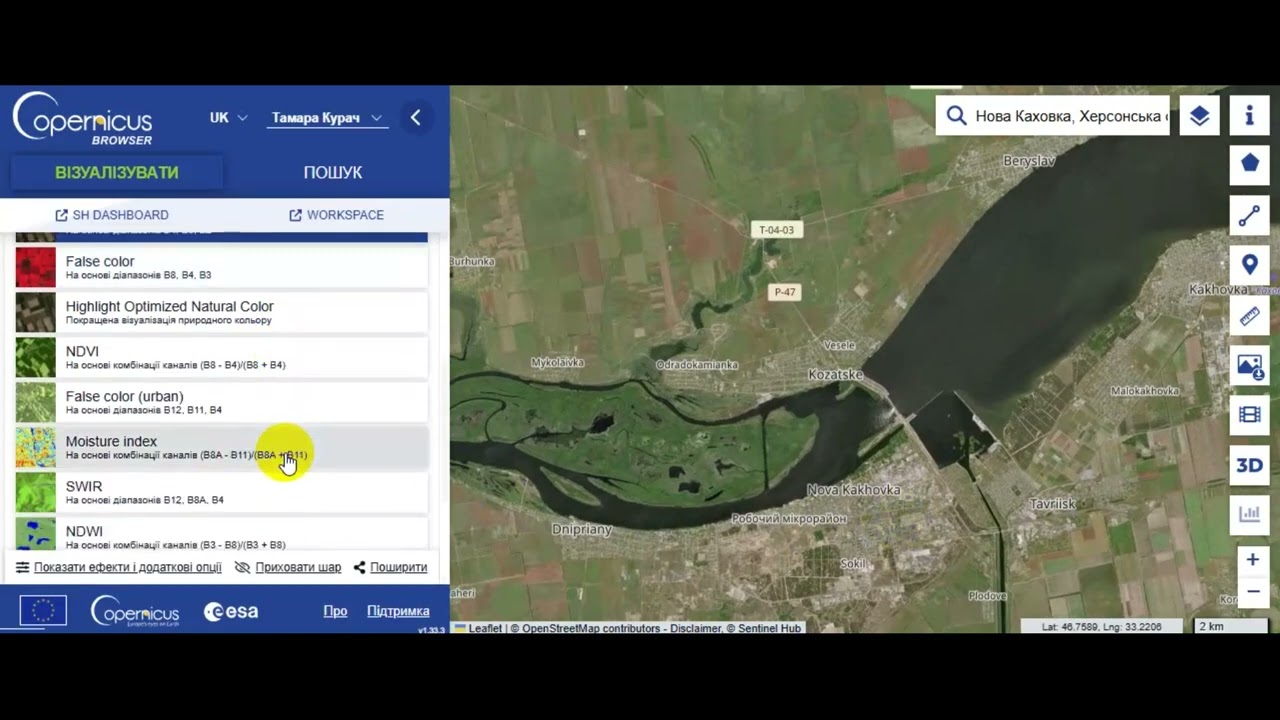Click the Dnipriany map label
Screen dimensions: 1280x720
tap(581, 529)
